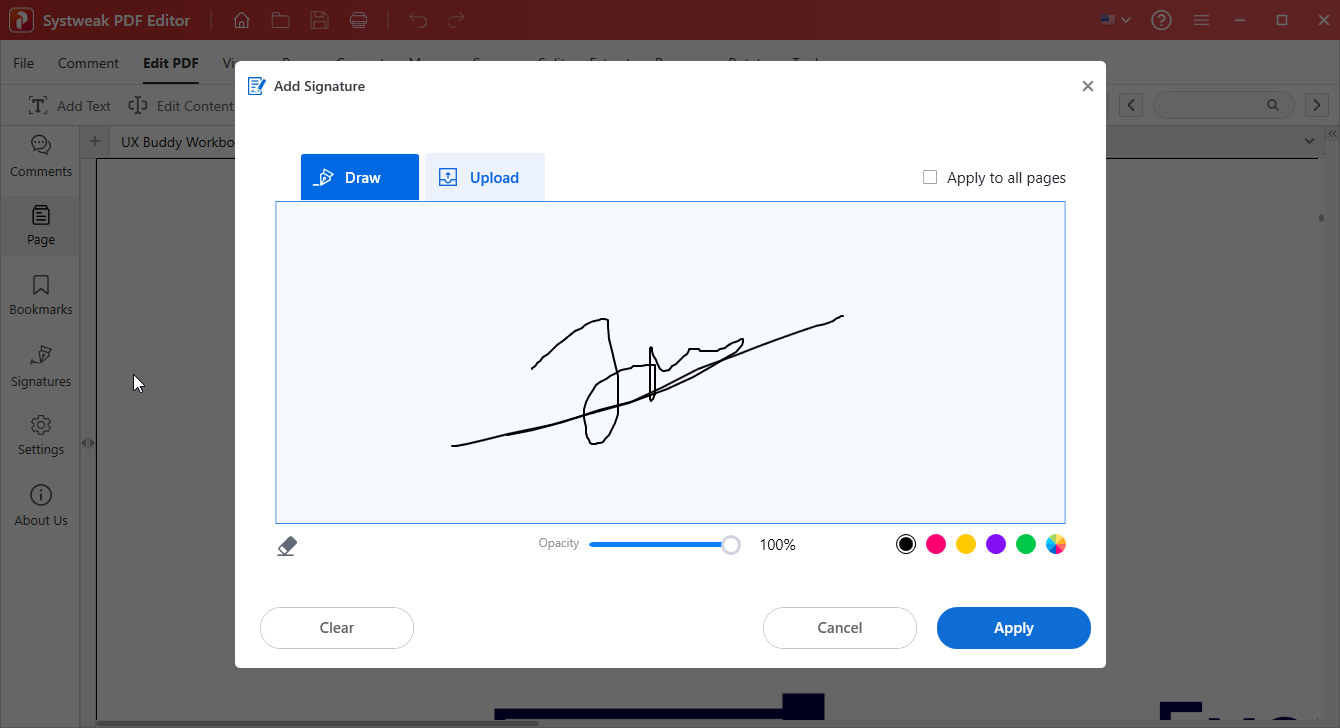Open the language selection dropdown

point(1114,20)
